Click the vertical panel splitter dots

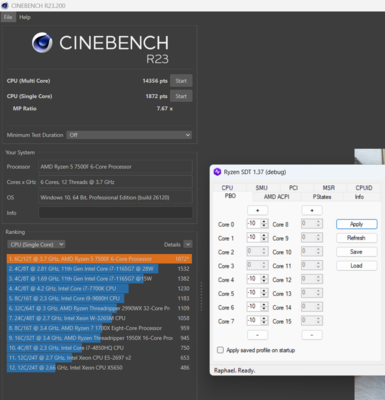pos(201,296)
